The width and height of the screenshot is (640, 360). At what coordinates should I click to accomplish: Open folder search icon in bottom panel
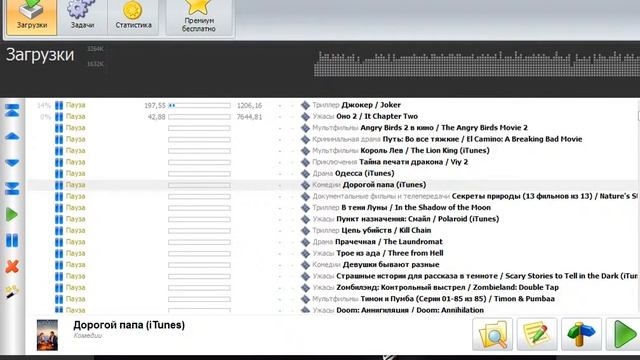coord(492,335)
